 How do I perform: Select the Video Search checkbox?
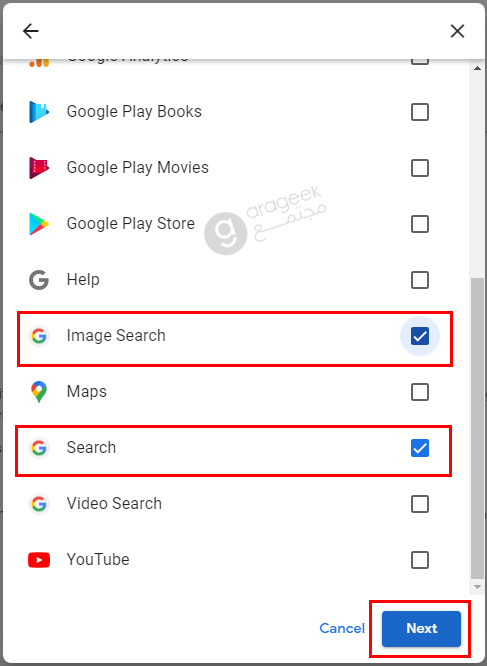419,504
